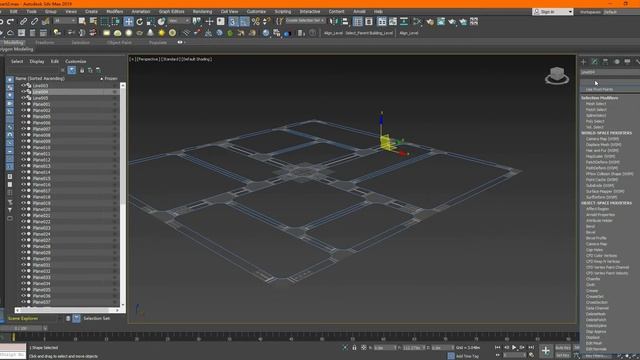
Task: Click Display Cameras filter in Scene Explorer
Action: tap(10, 103)
